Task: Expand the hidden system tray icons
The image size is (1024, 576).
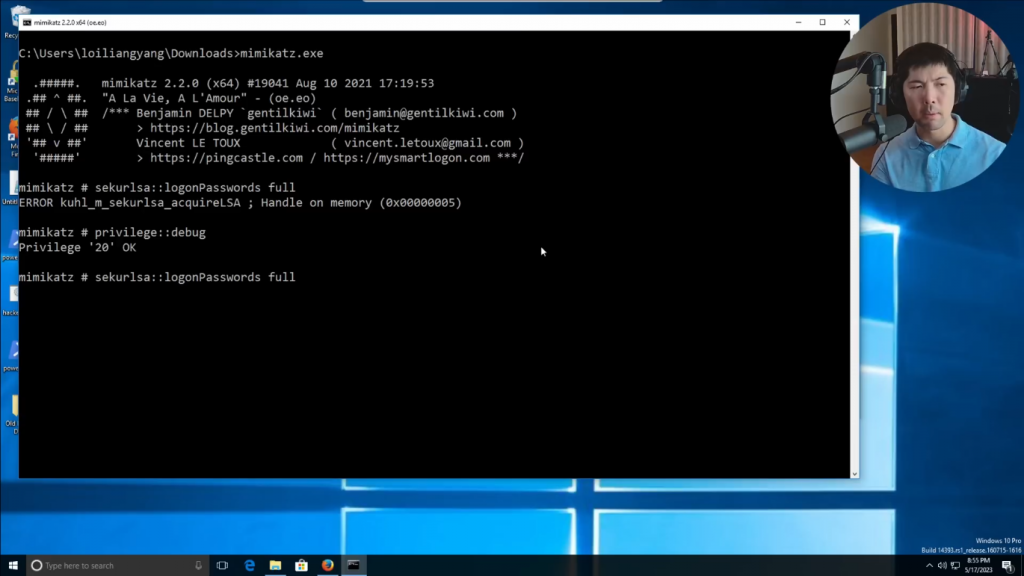Action: pyautogui.click(x=929, y=566)
